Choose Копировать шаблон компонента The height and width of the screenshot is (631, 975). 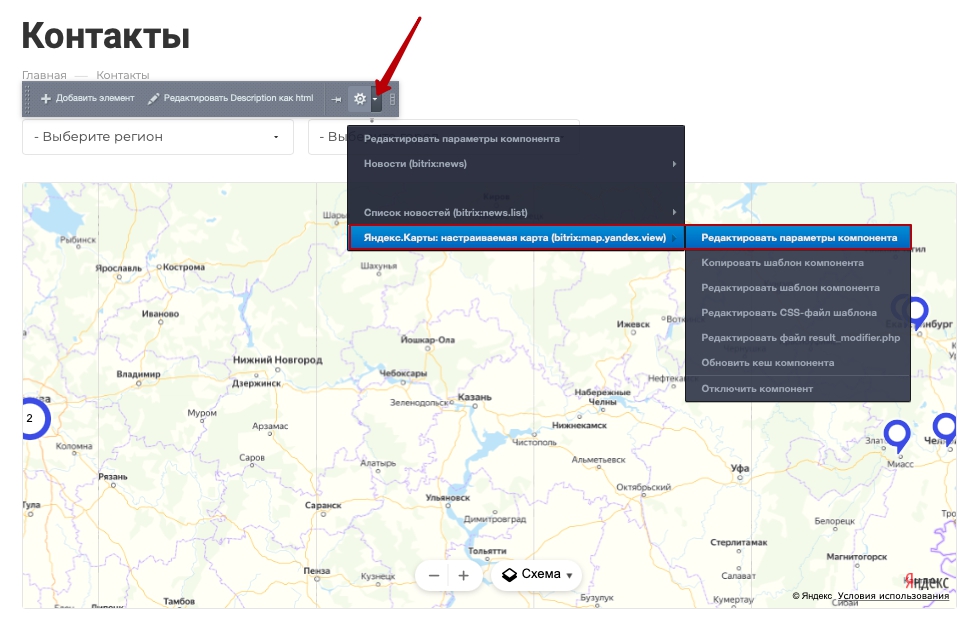pyautogui.click(x=782, y=262)
